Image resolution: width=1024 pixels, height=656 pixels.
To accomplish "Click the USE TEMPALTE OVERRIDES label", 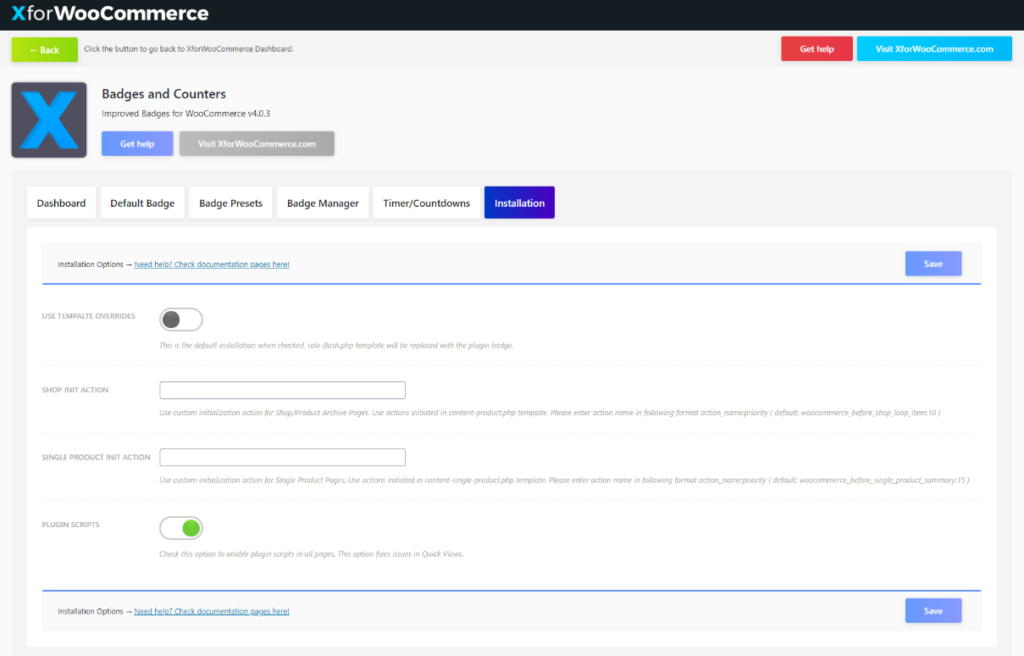I will pos(88,316).
